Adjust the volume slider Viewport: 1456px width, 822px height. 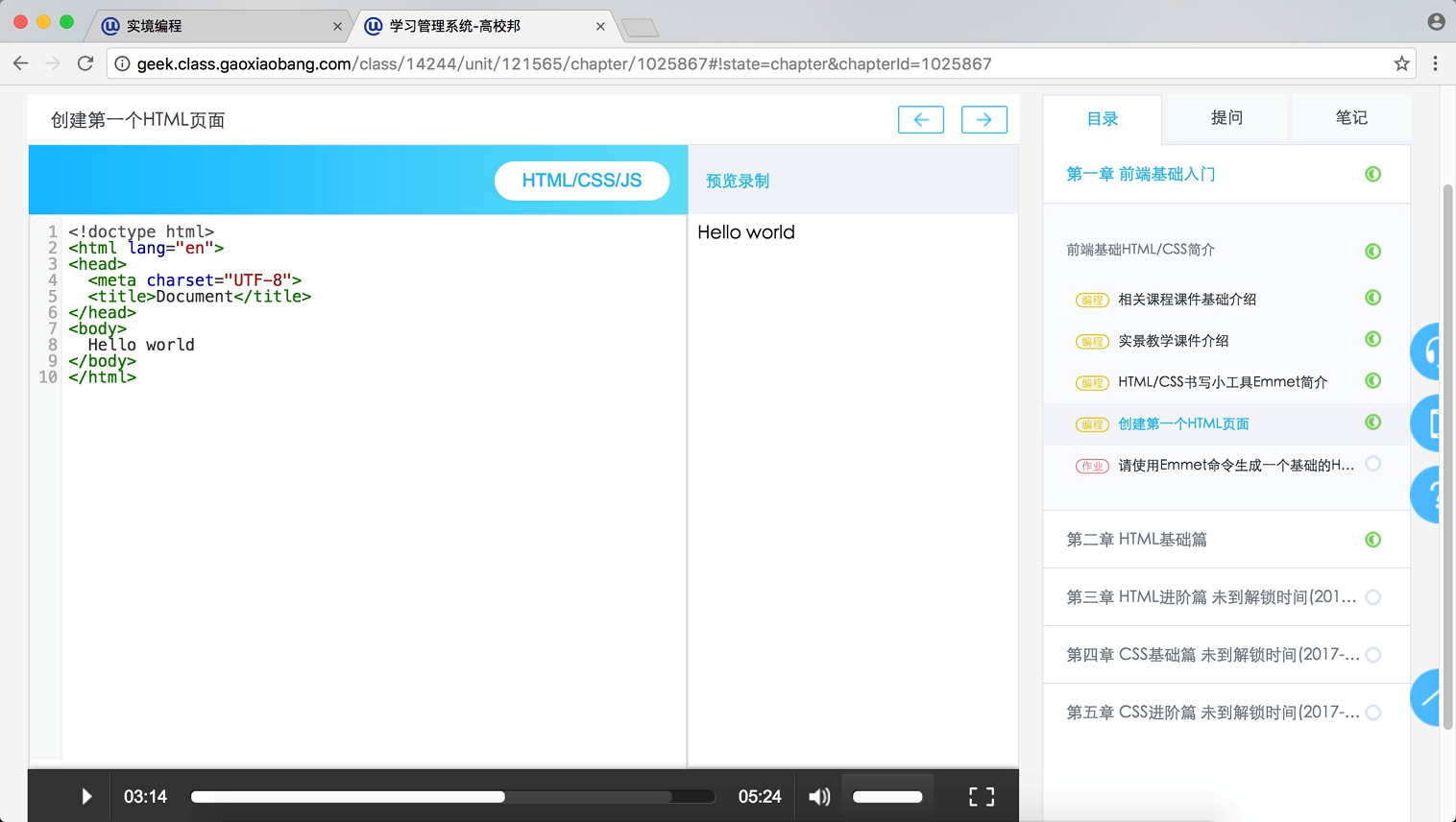point(887,797)
